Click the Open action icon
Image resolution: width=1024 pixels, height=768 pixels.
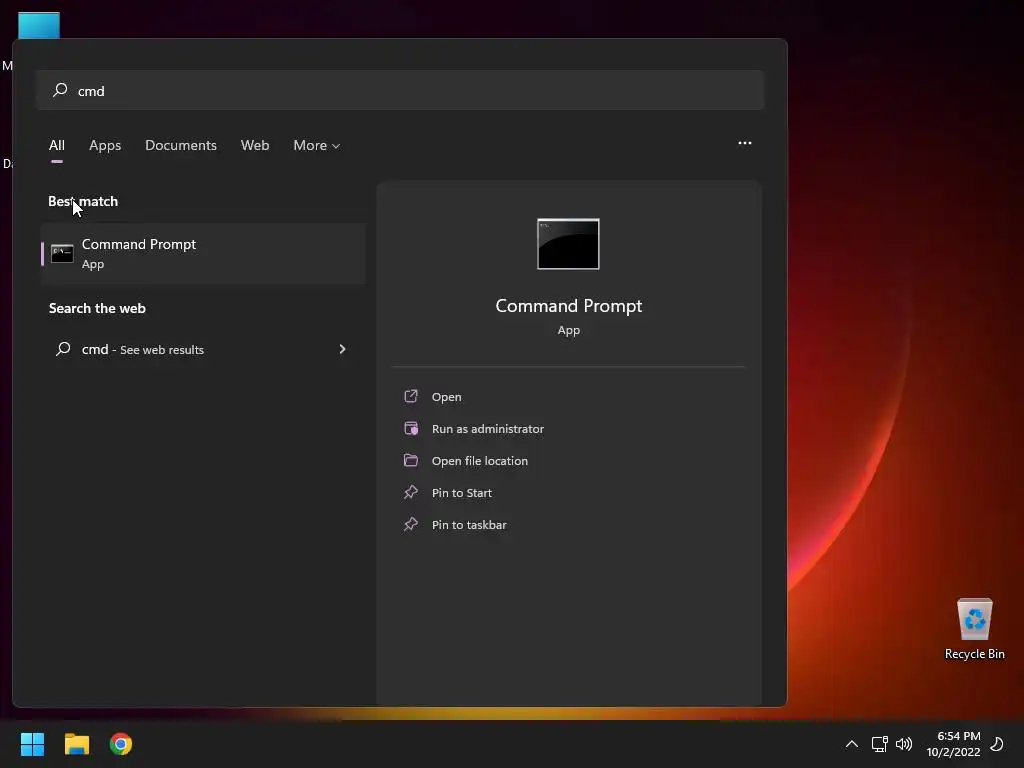[411, 396]
